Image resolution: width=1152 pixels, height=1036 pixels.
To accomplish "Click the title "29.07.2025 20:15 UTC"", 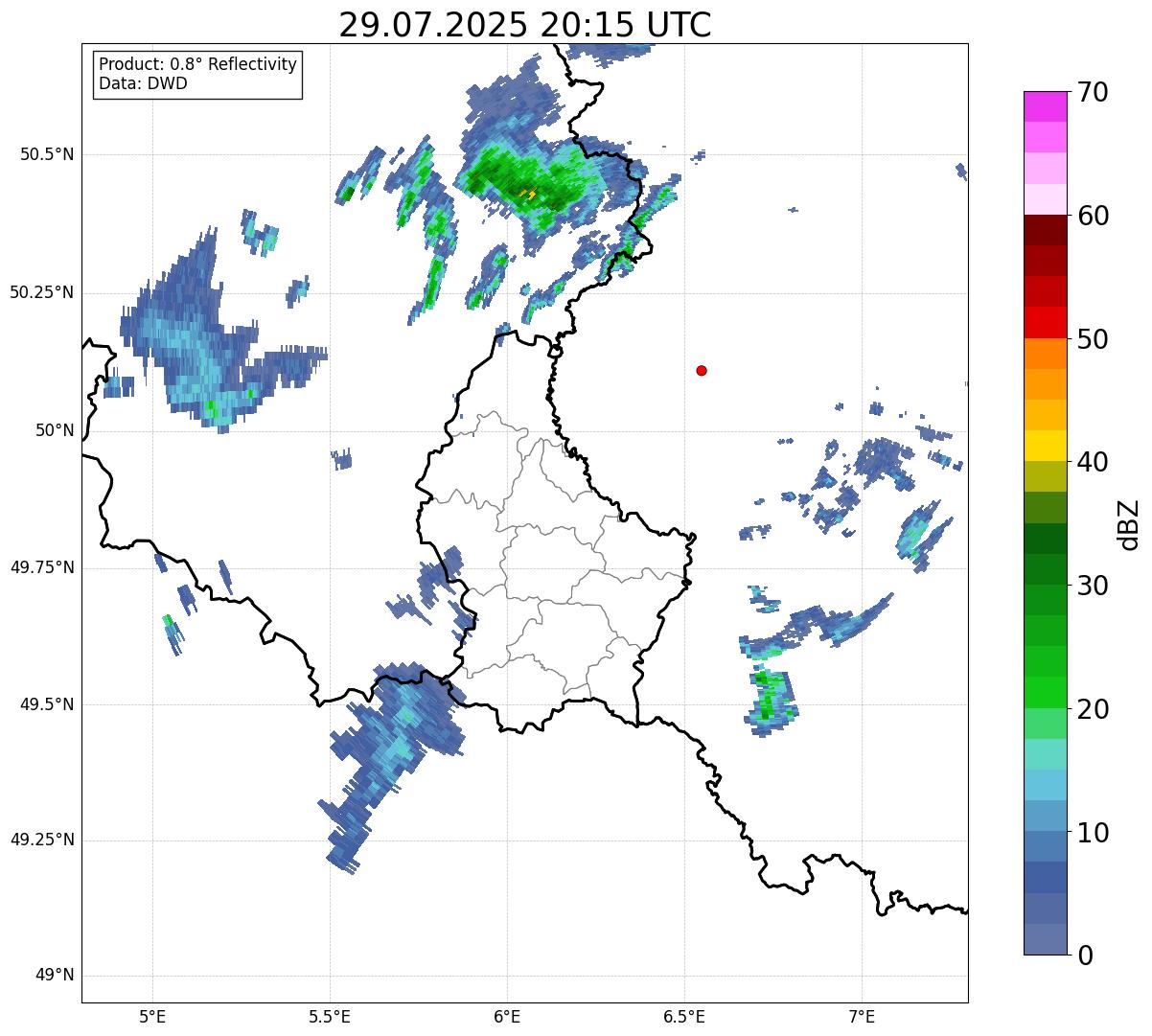I will (x=525, y=24).
